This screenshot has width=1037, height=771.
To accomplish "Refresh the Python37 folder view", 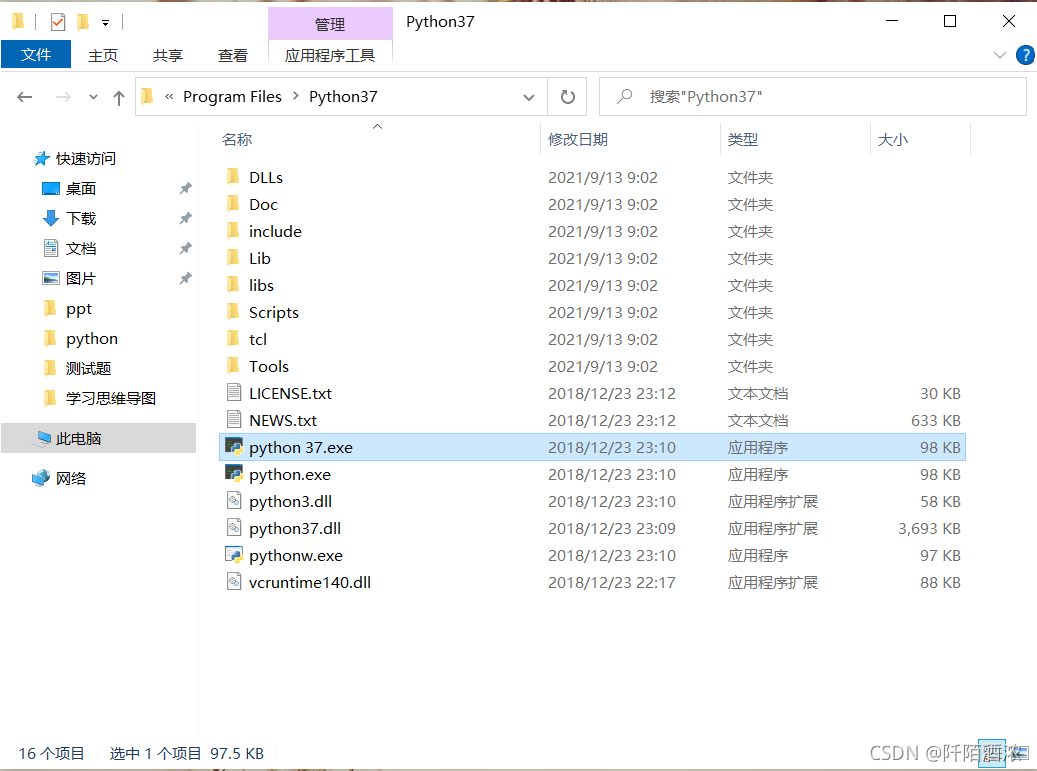I will [567, 97].
